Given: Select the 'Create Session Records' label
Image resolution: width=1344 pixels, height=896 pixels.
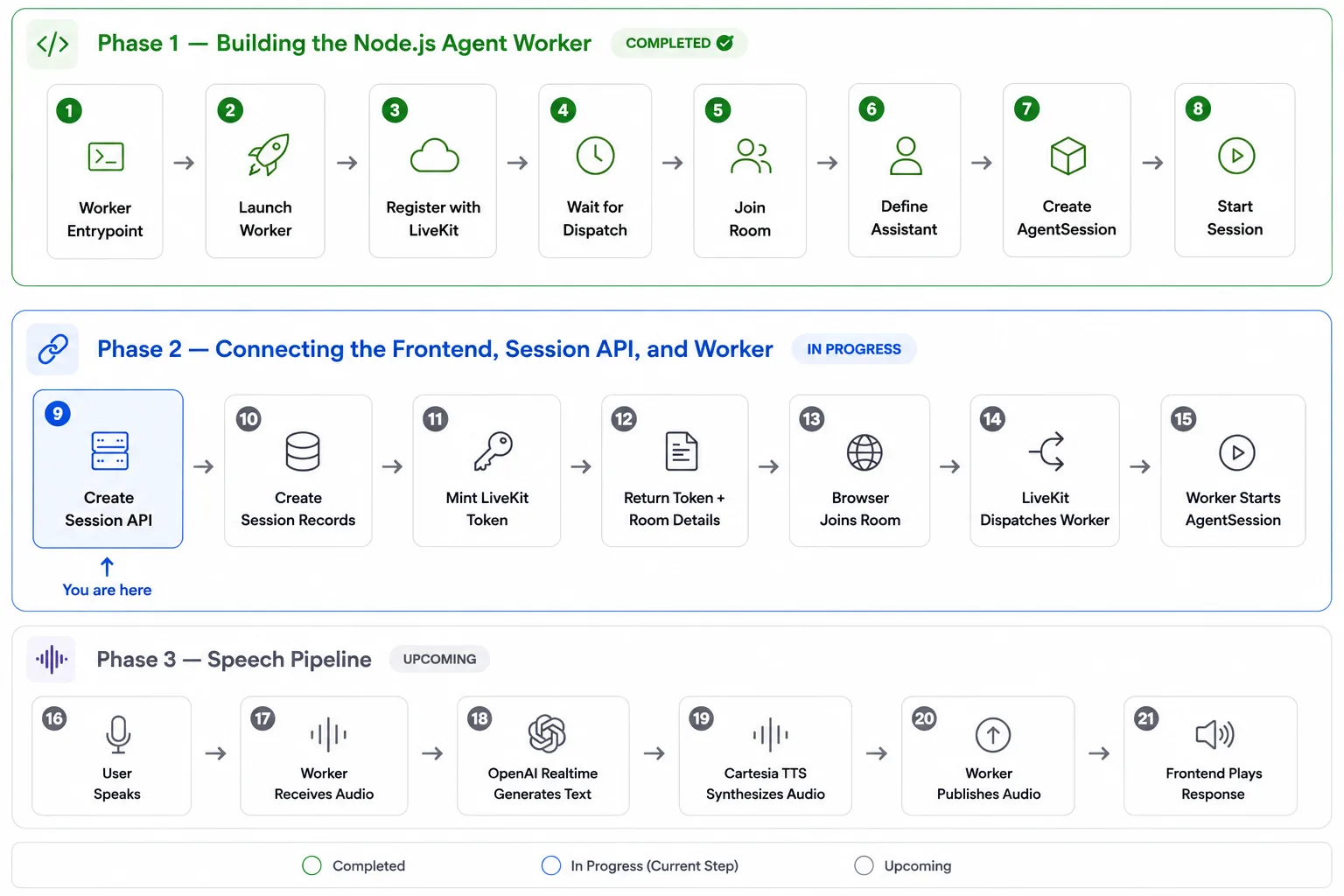Looking at the screenshot, I should [298, 509].
